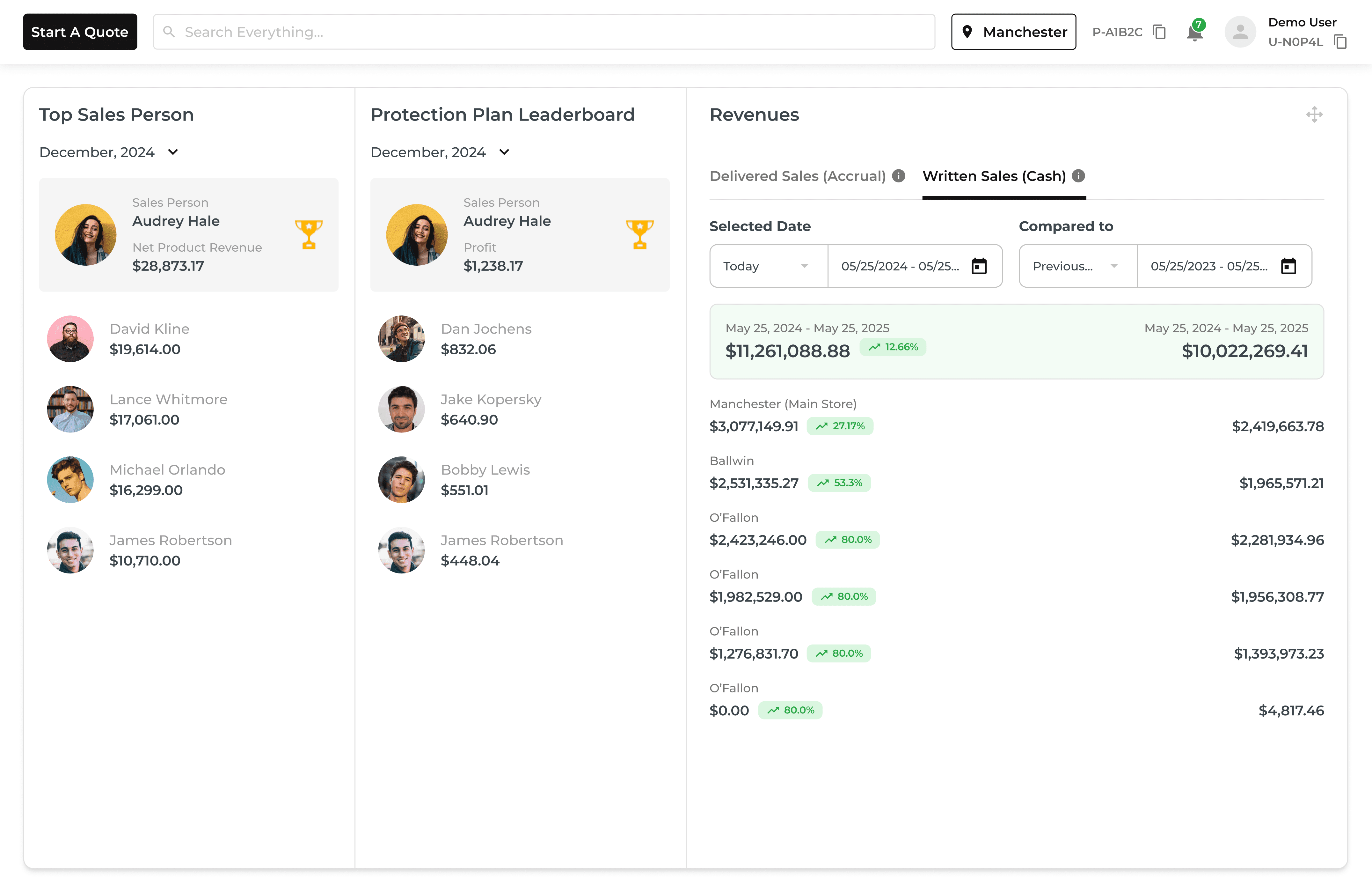
Task: Click the Start A Quote button
Action: pyautogui.click(x=80, y=32)
